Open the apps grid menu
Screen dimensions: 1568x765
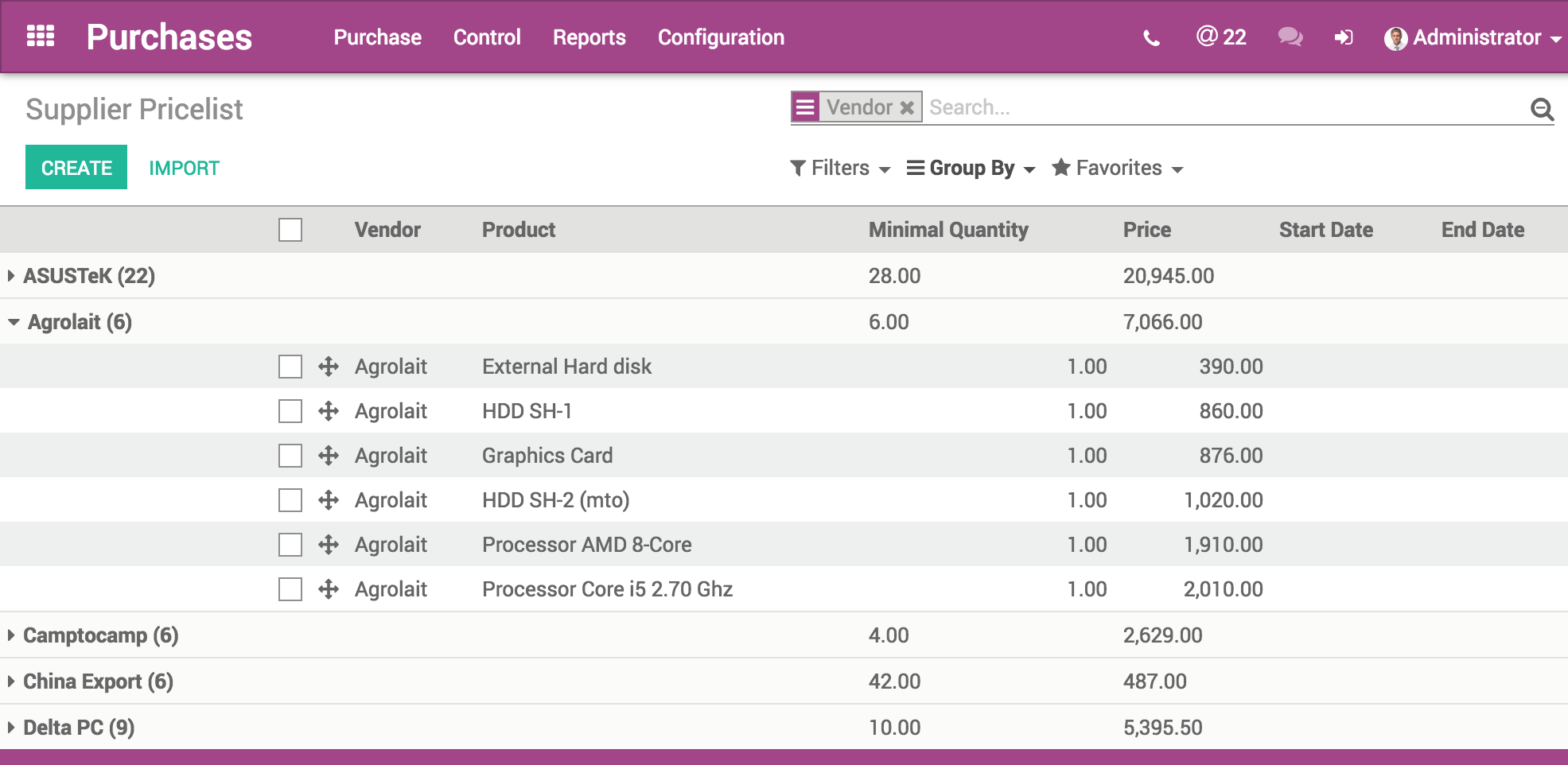pyautogui.click(x=41, y=36)
